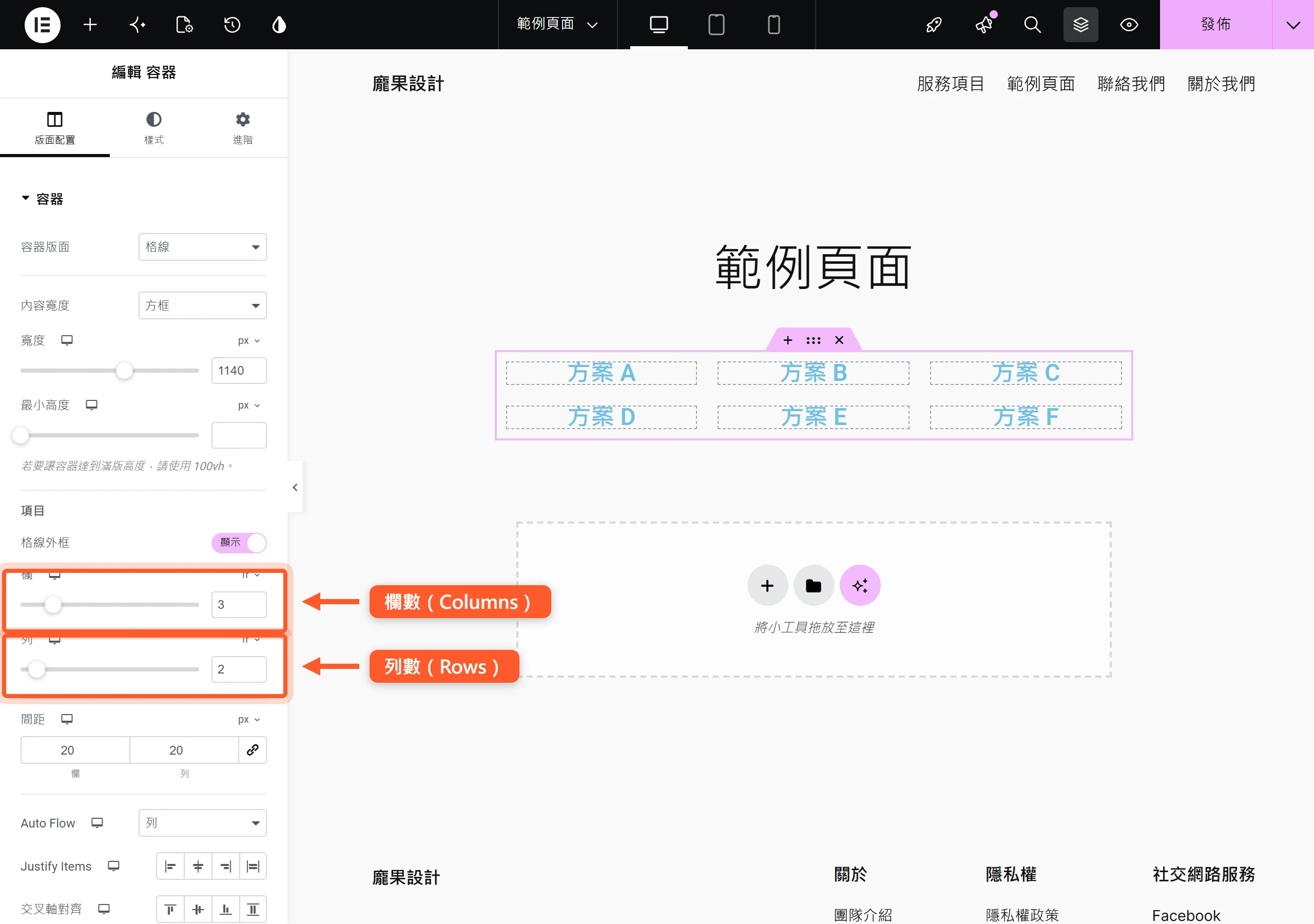
Task: Open the 團隊介紹 footer link
Action: tap(863, 914)
